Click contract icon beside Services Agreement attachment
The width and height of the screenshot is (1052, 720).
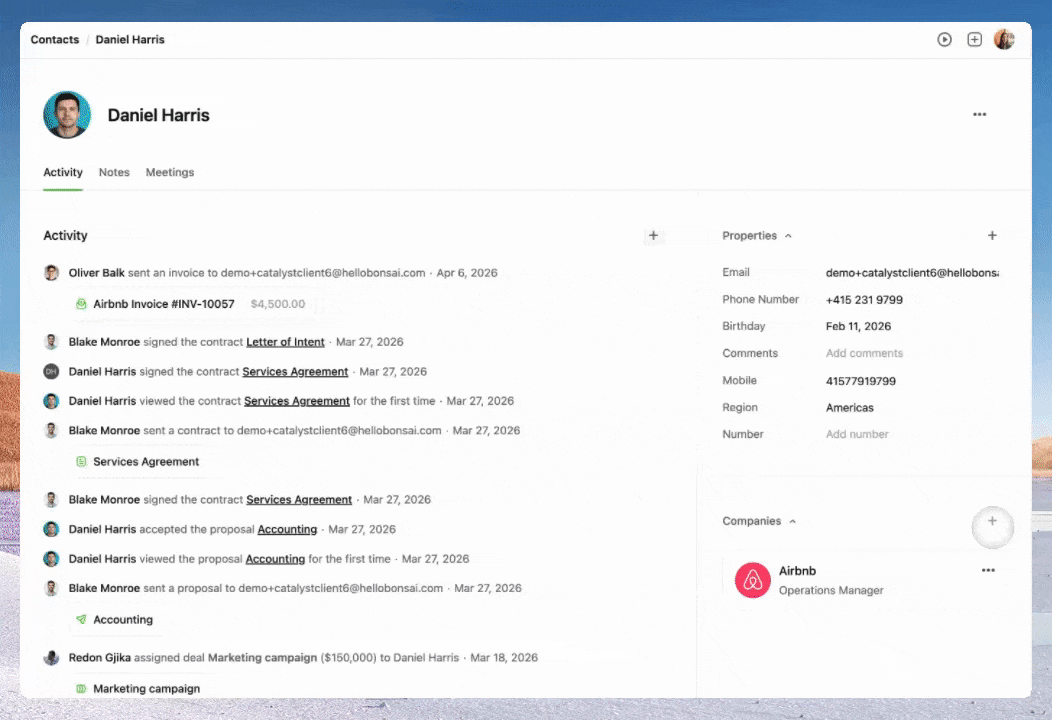point(81,462)
